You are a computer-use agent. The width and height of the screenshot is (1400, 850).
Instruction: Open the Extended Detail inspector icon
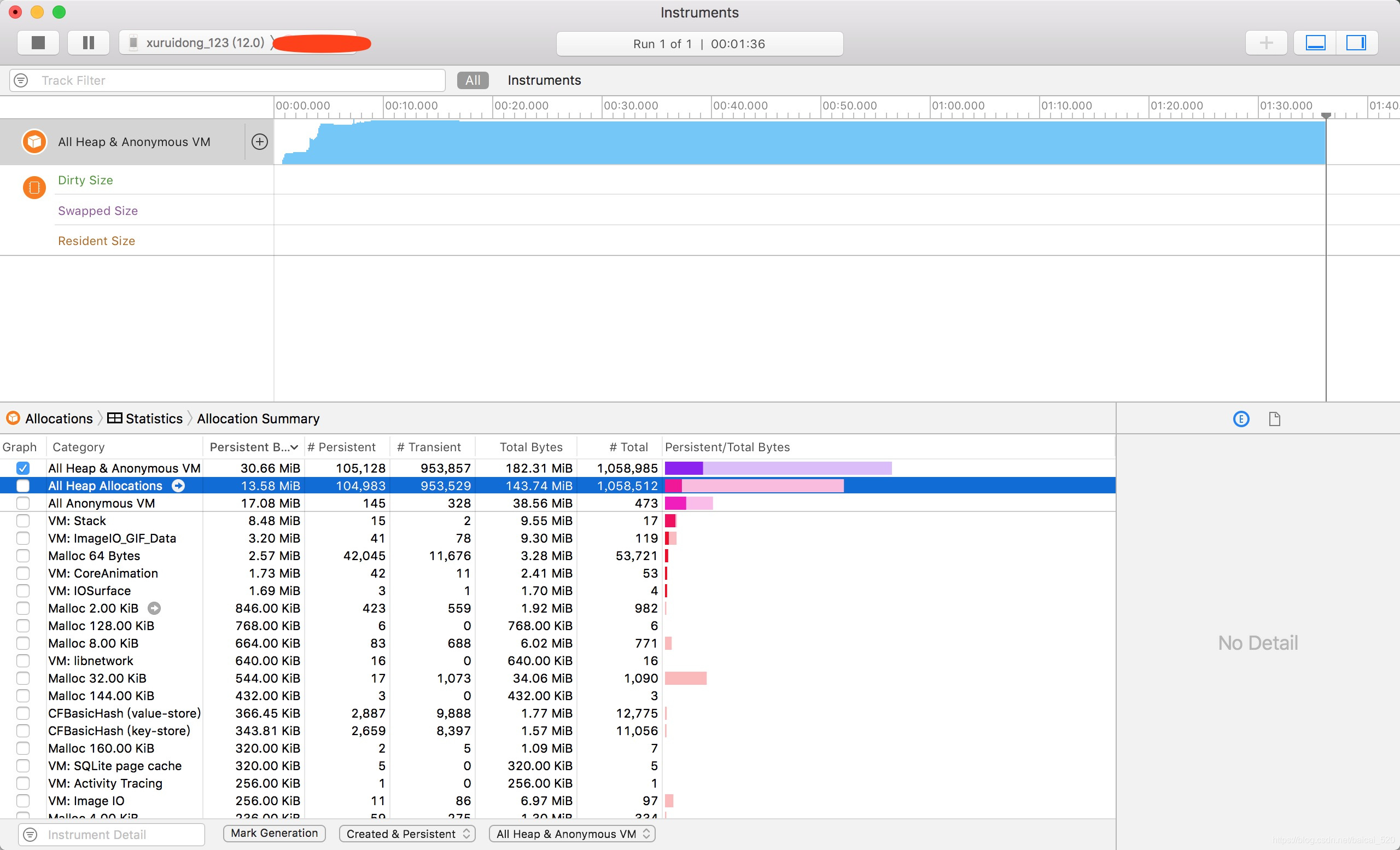(1241, 420)
